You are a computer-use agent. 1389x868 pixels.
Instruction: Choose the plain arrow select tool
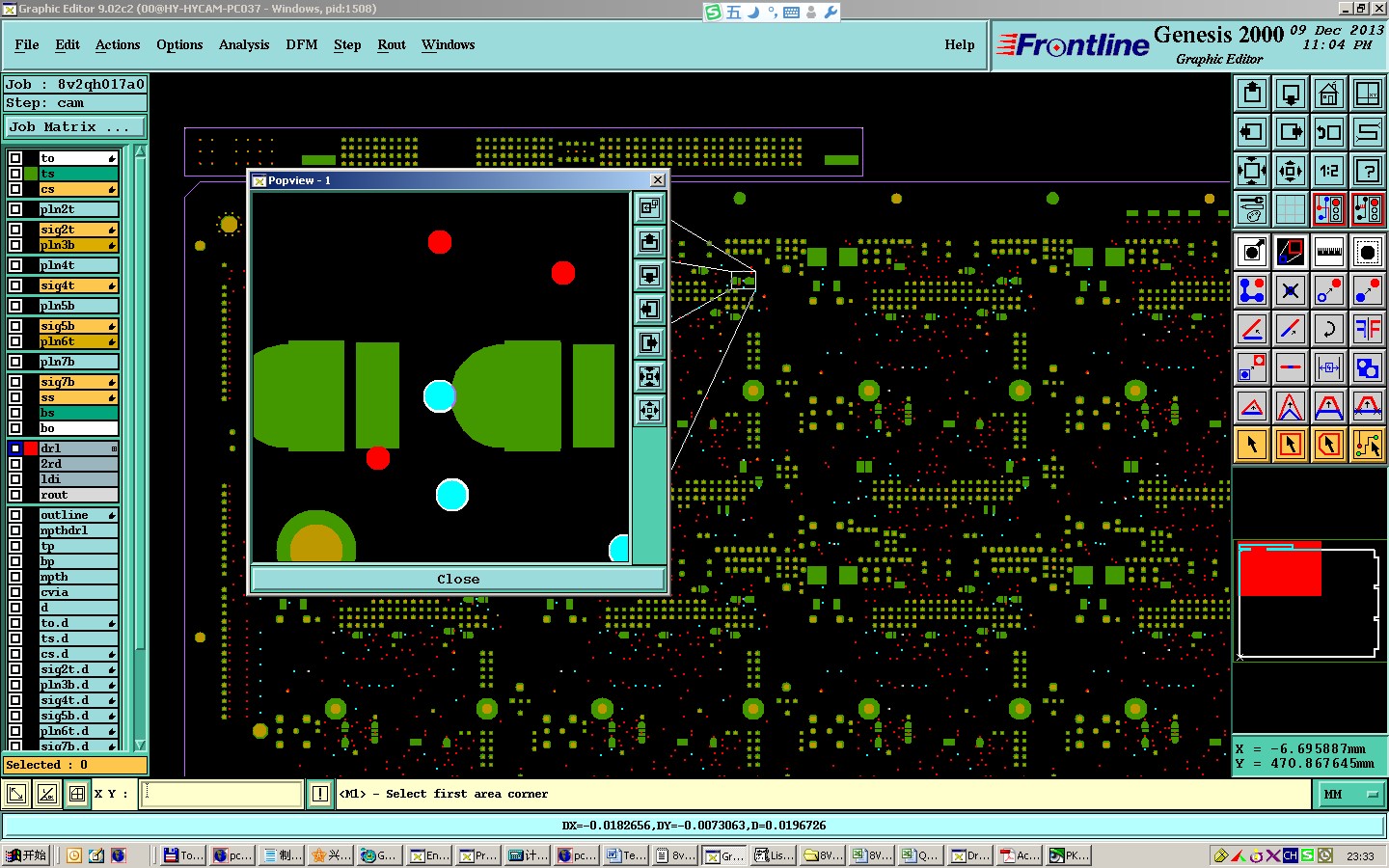coord(1252,445)
